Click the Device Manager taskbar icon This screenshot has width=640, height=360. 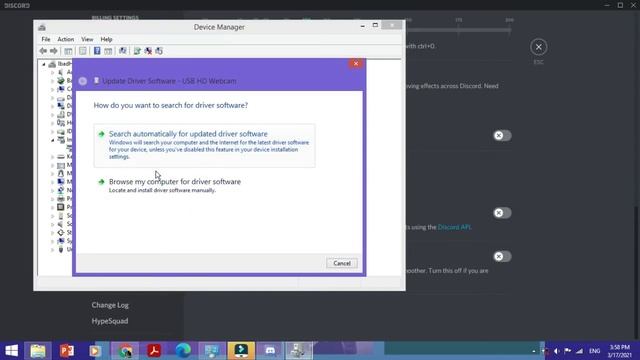coord(299,351)
